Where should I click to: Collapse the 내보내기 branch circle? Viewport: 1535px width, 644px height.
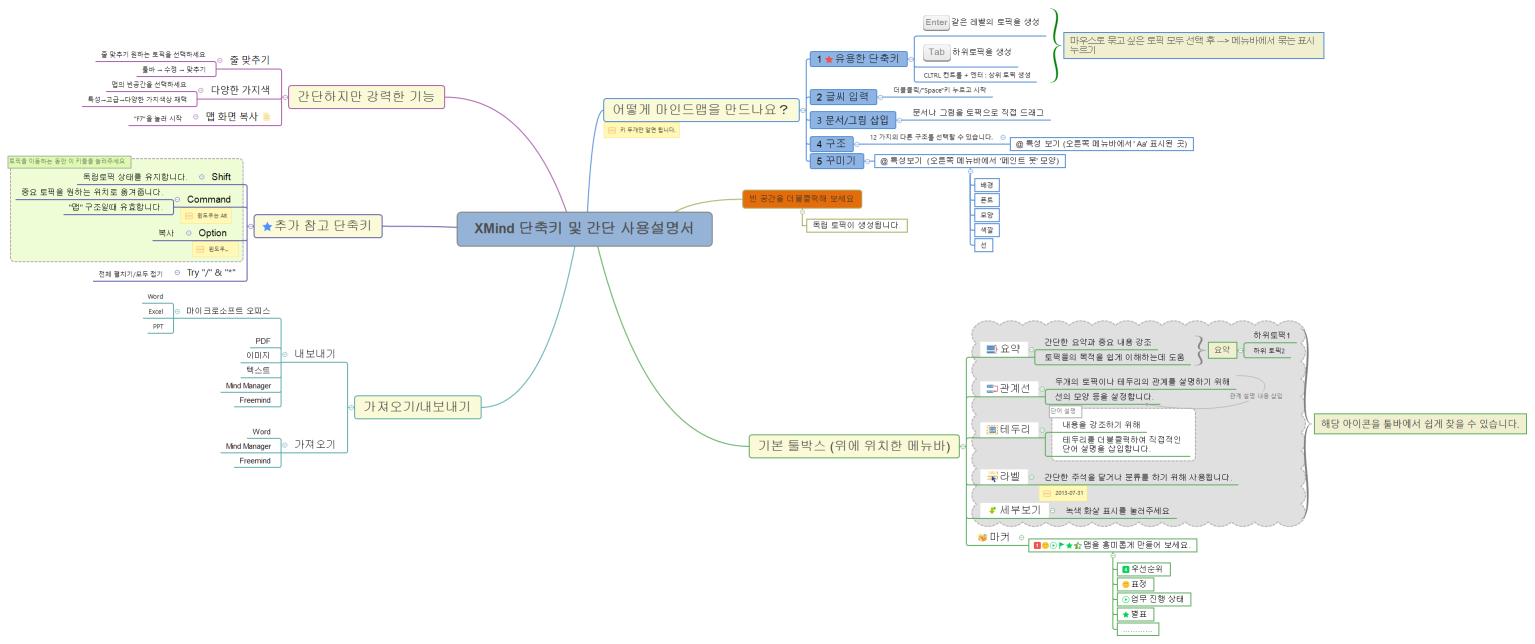[285, 354]
